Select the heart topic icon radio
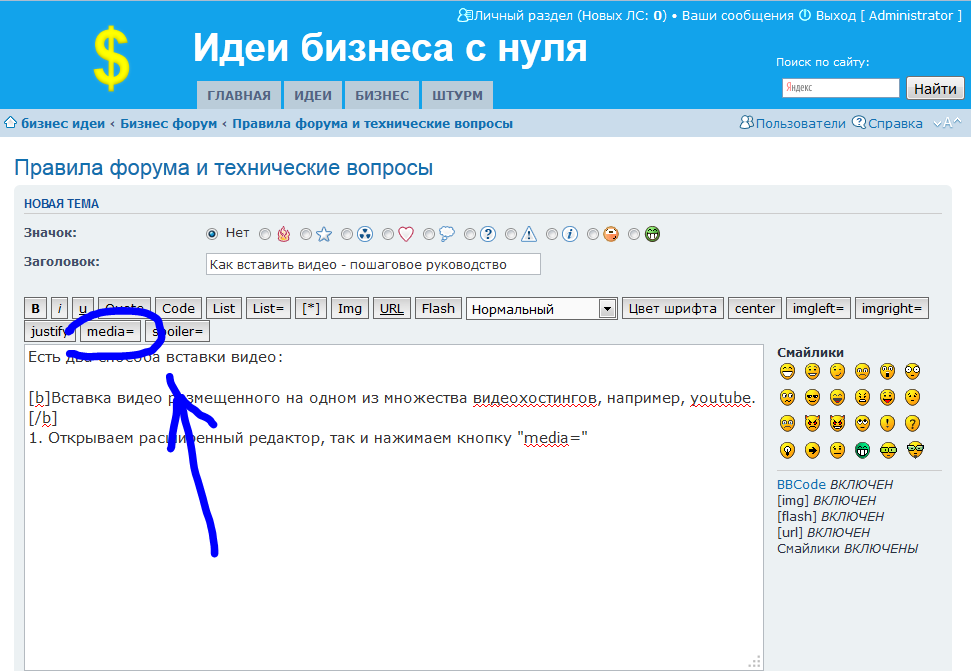Screen dimensions: 971x671 (388, 235)
